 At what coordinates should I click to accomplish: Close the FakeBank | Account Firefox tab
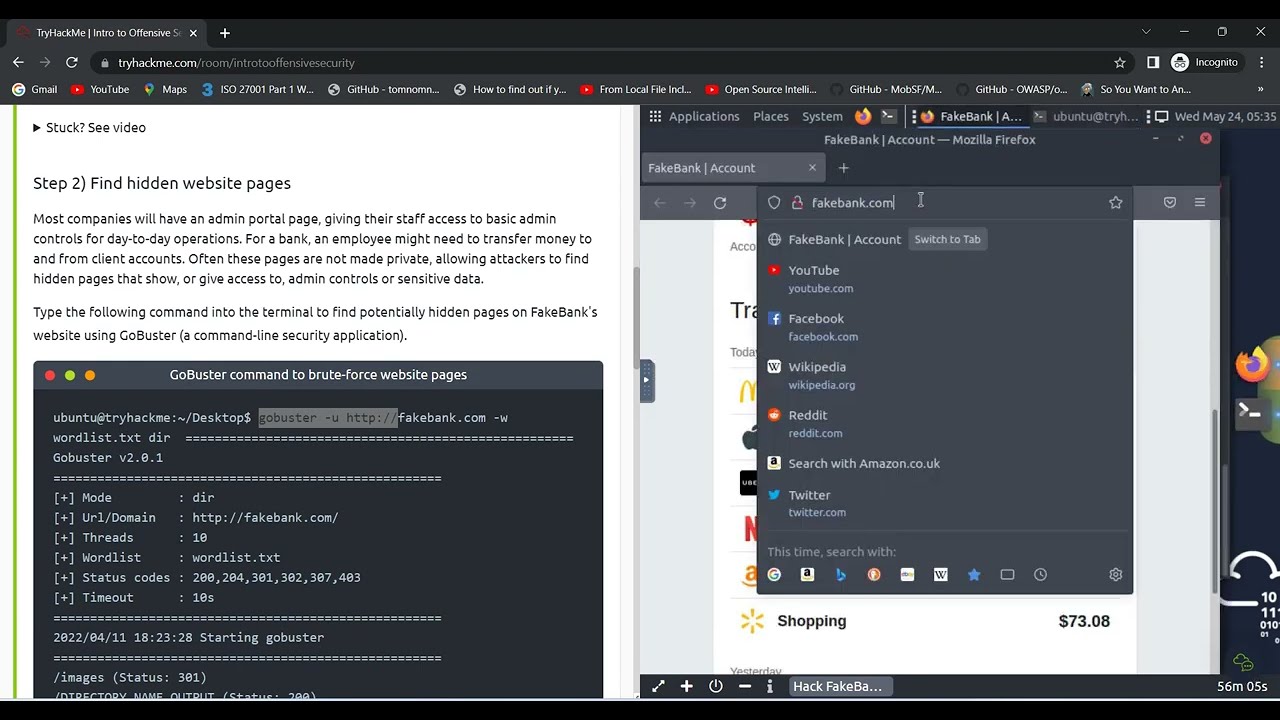pyautogui.click(x=812, y=168)
